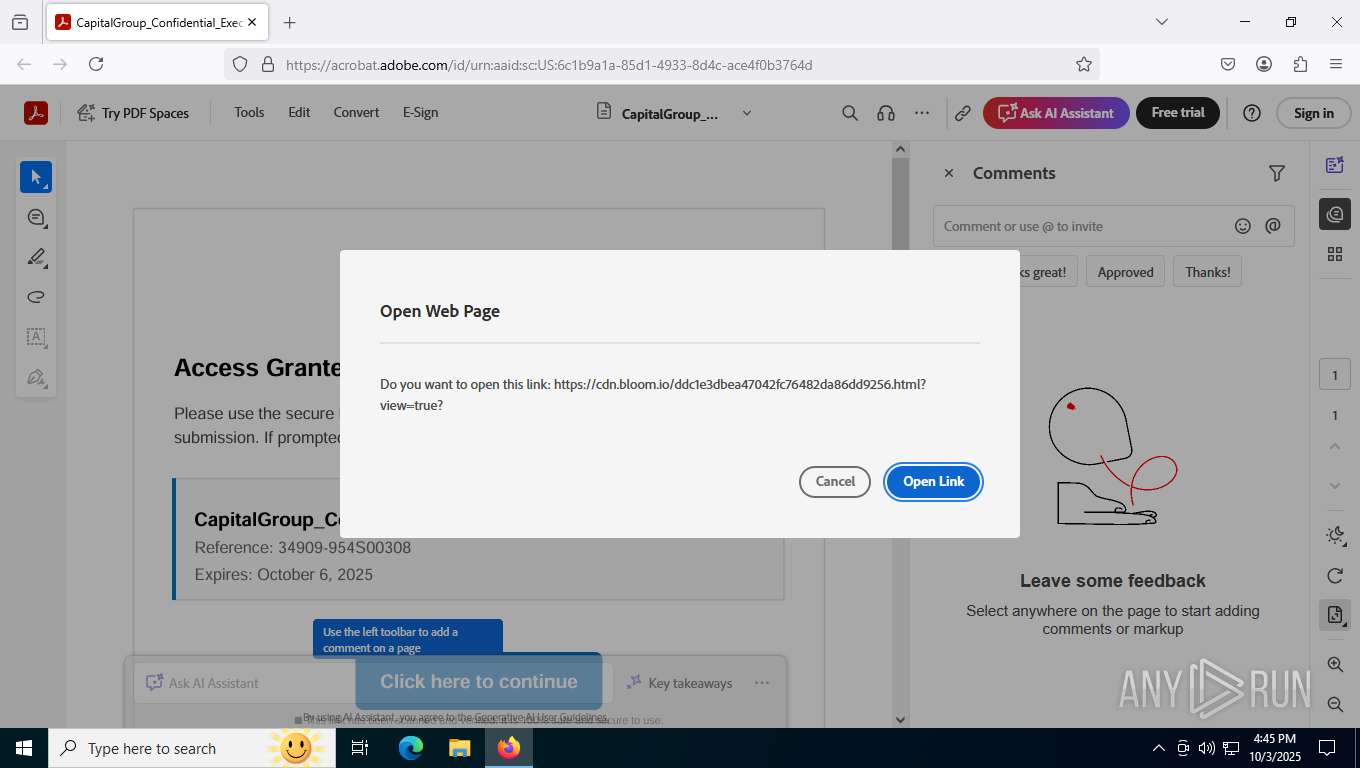
Task: Open the Convert menu
Action: point(356,112)
